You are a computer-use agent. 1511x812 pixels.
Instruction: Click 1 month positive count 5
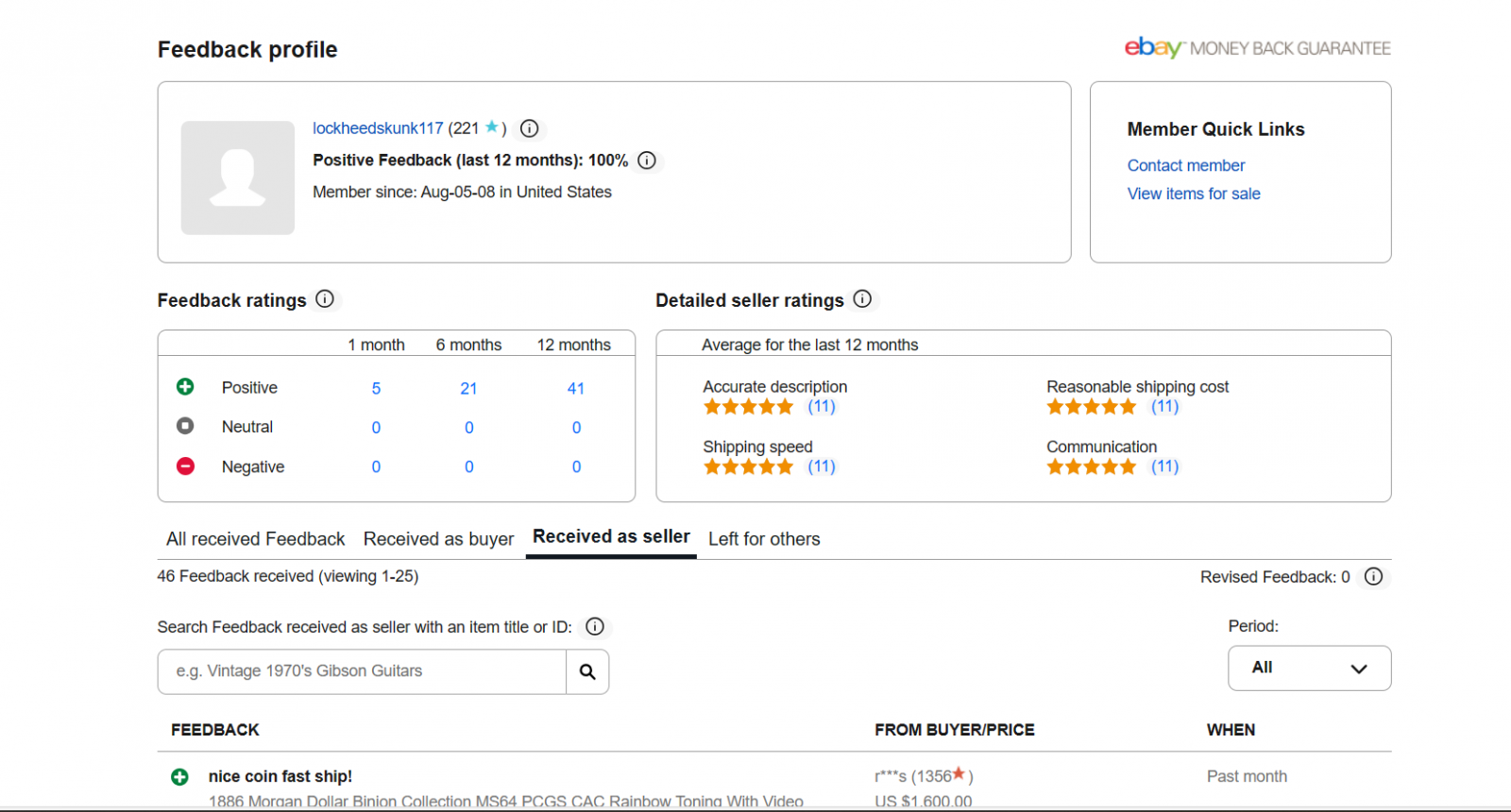tap(376, 388)
